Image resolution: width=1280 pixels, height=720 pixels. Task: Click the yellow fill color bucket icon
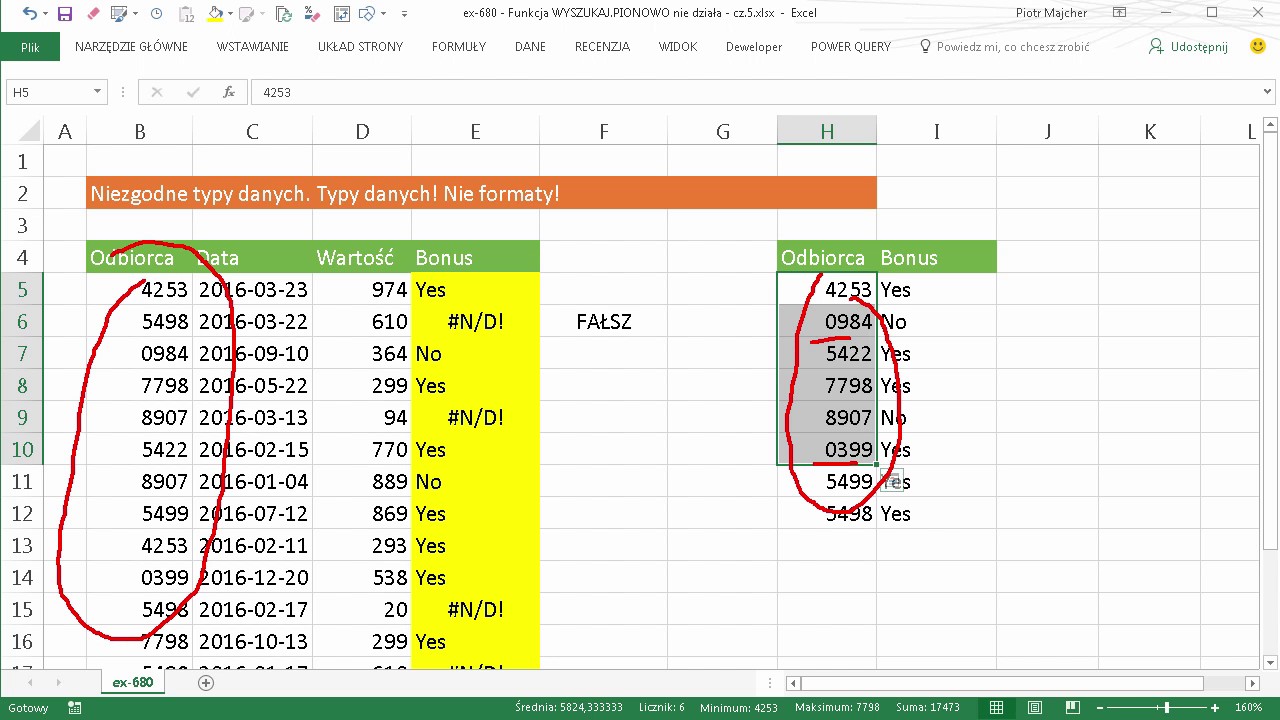point(215,14)
